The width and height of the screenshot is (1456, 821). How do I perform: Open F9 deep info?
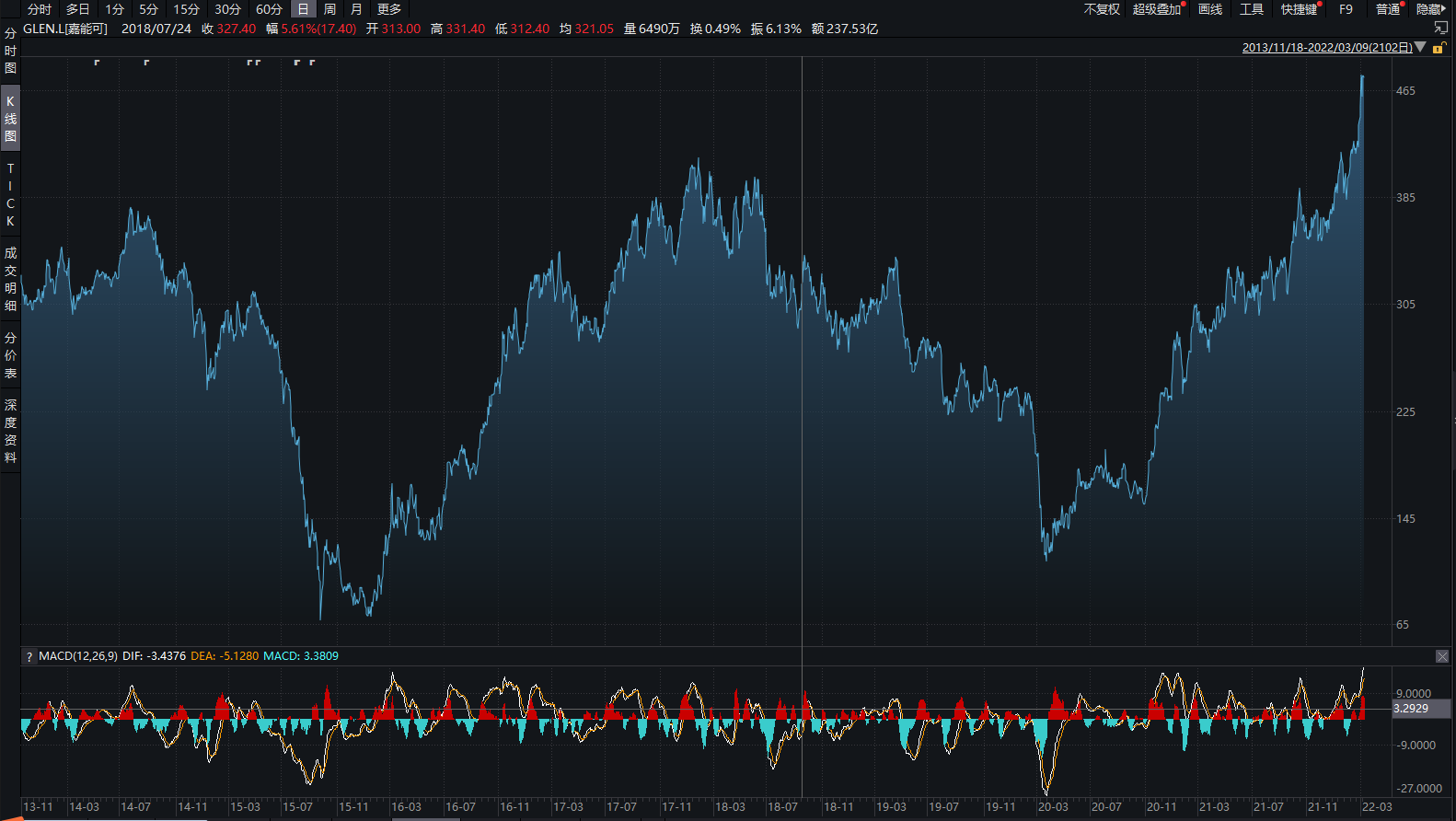pos(1346,9)
